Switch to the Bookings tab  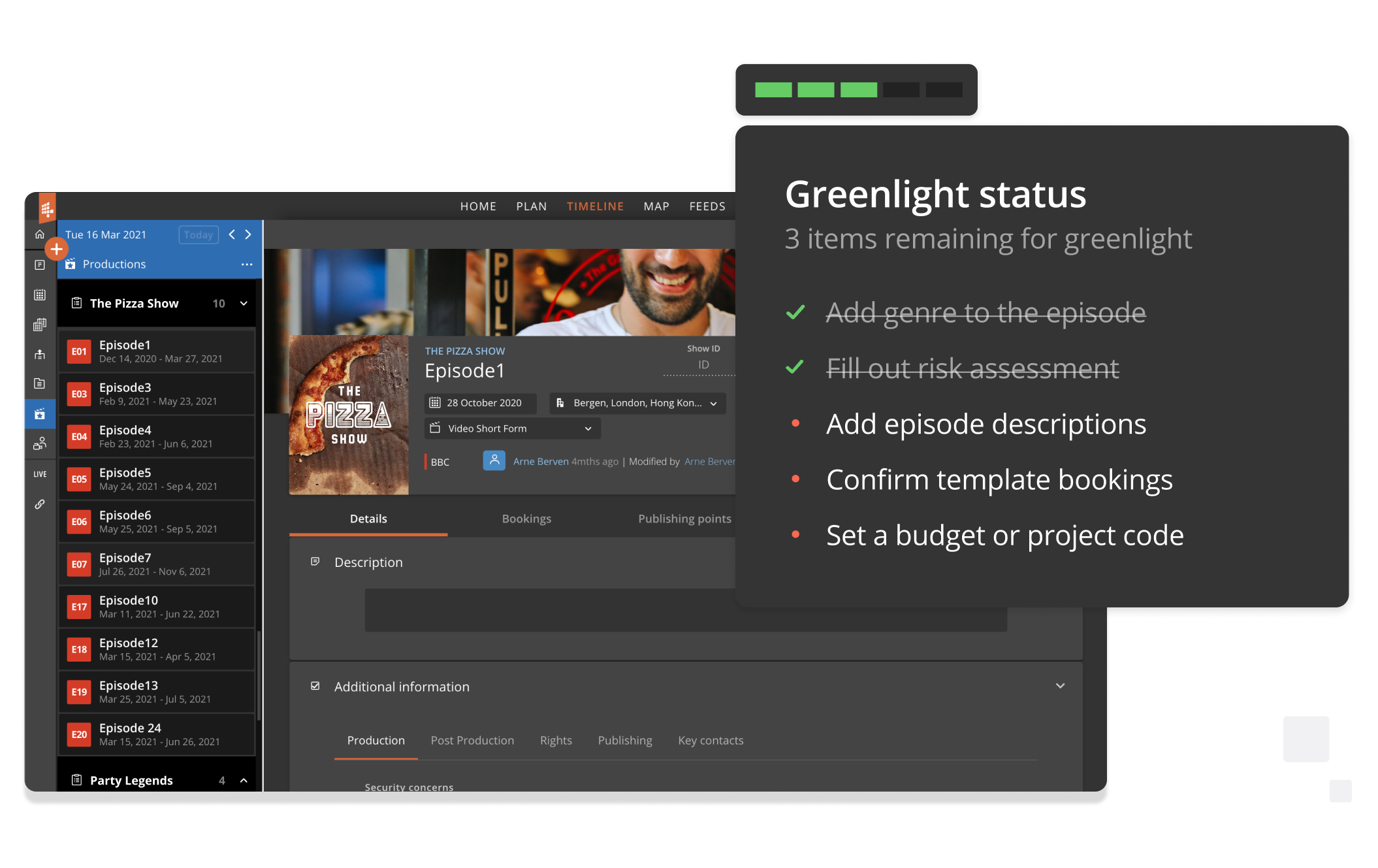[x=526, y=519]
